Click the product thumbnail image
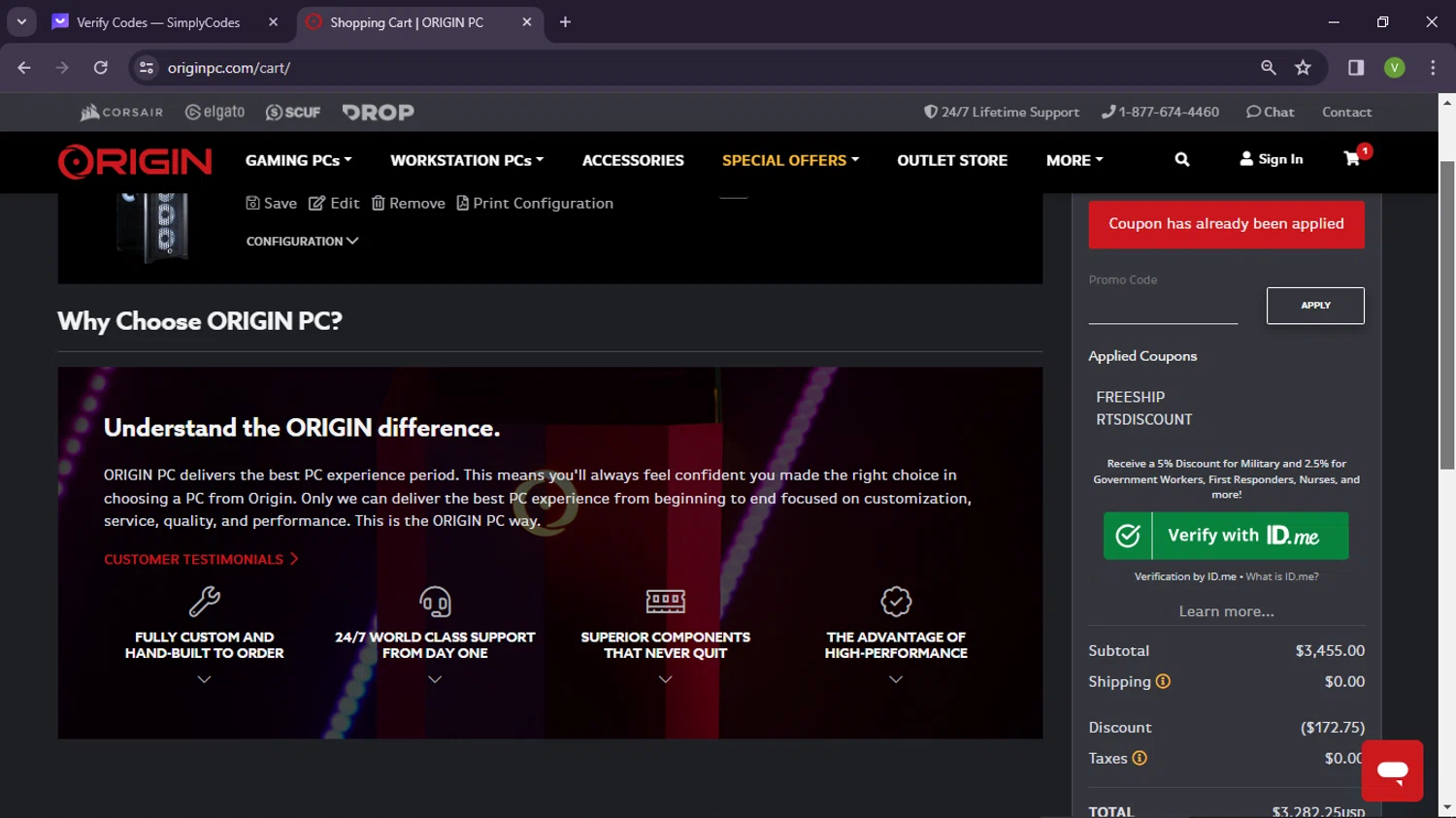Screen dimensions: 1456x818 [153, 228]
